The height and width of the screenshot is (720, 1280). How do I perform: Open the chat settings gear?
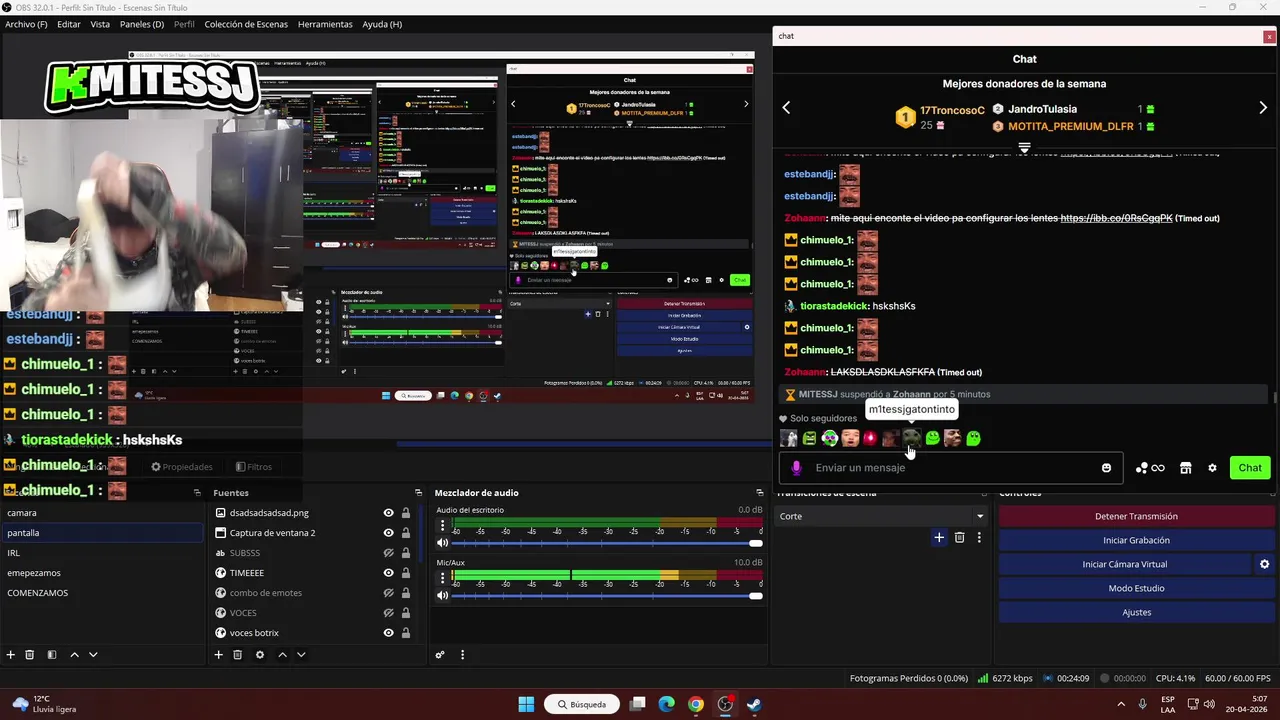[x=1212, y=468]
